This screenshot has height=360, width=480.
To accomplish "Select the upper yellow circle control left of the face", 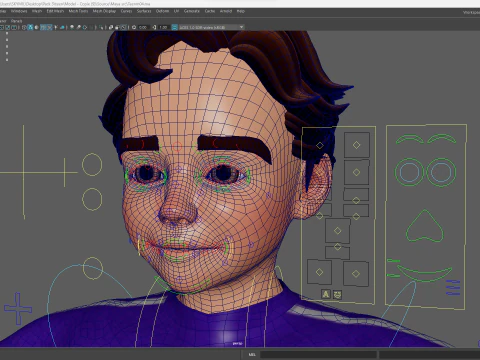I will (92, 164).
